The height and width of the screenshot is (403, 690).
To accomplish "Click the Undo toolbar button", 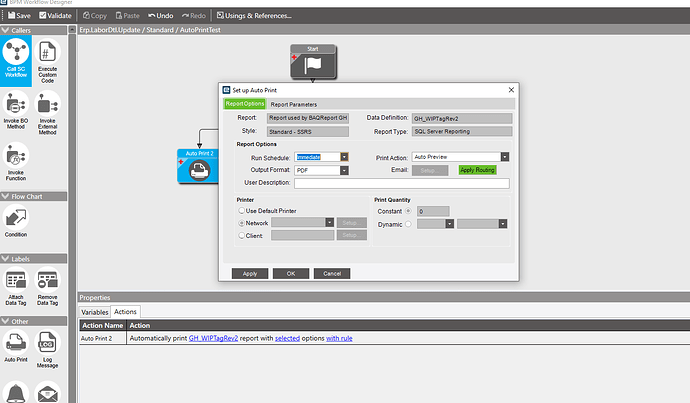I will (161, 15).
